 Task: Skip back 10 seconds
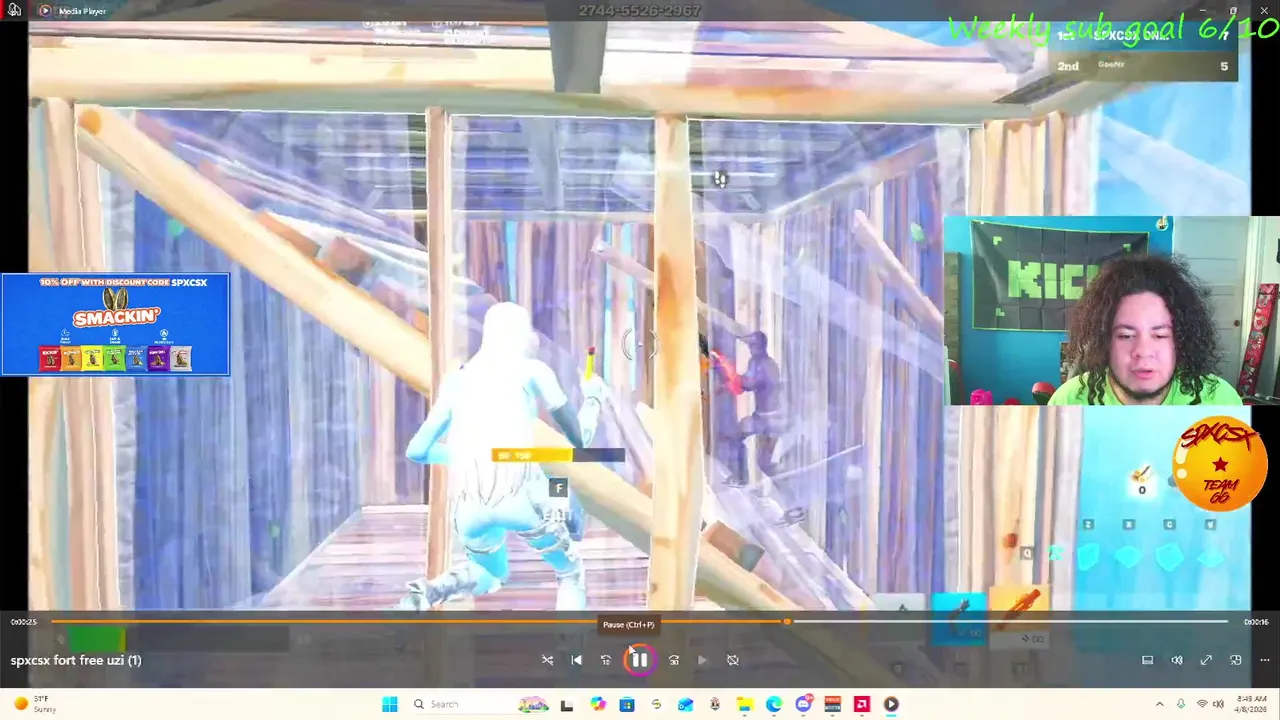coord(605,660)
